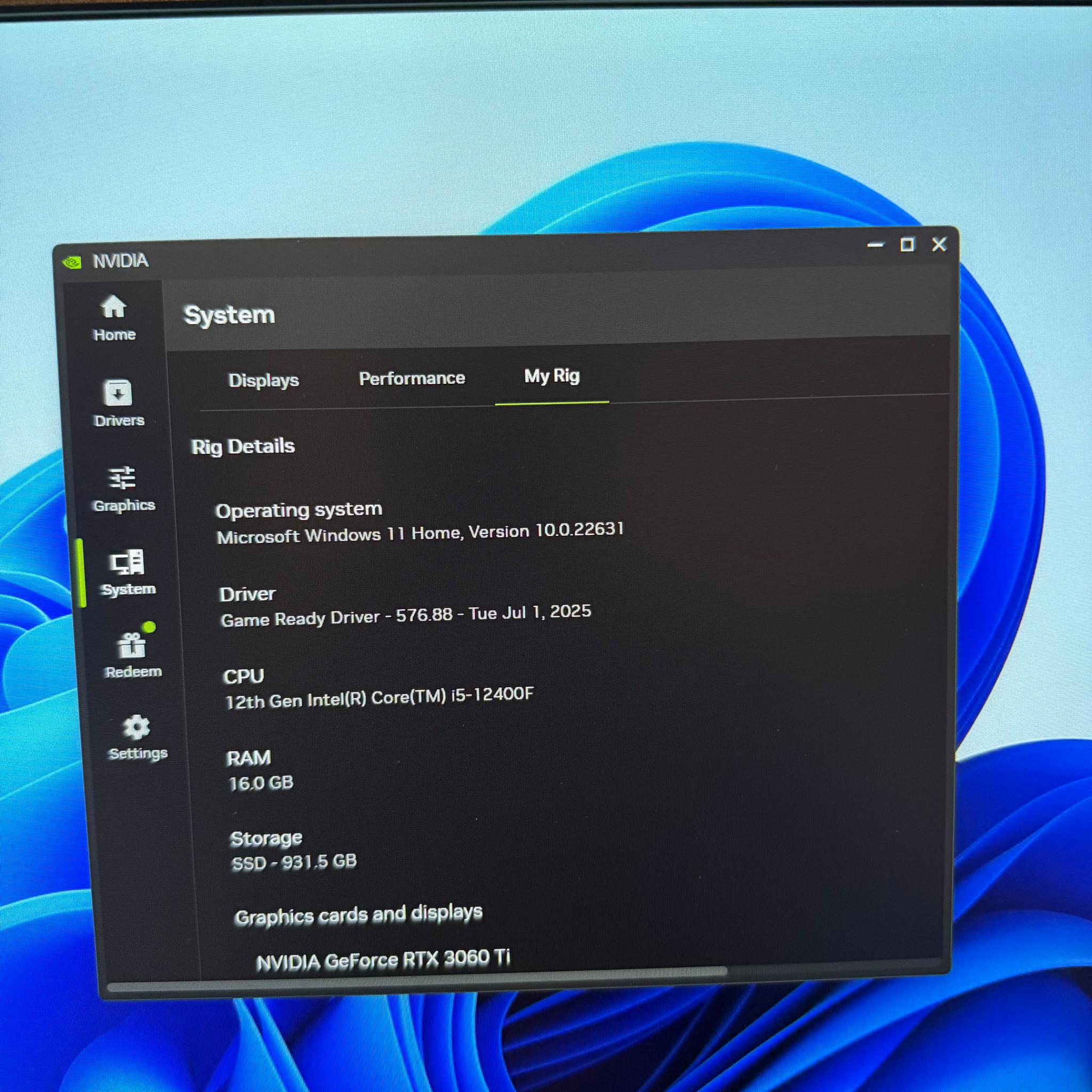Click the "16.0 GB" RAM value
Image resolution: width=1092 pixels, height=1092 pixels.
coord(261,783)
